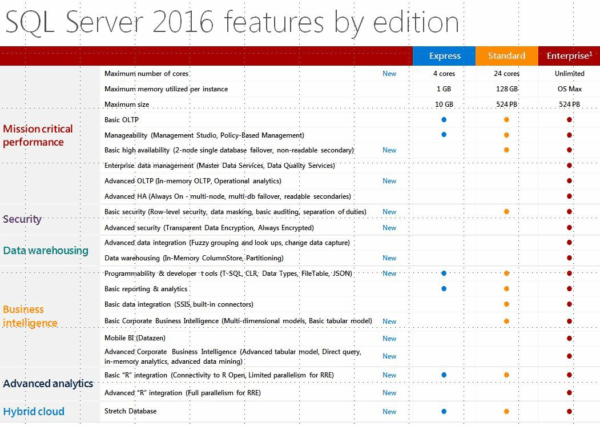Click the Enterprise dot for Mobile BI (Datazen)
The image size is (600, 426).
tap(569, 339)
